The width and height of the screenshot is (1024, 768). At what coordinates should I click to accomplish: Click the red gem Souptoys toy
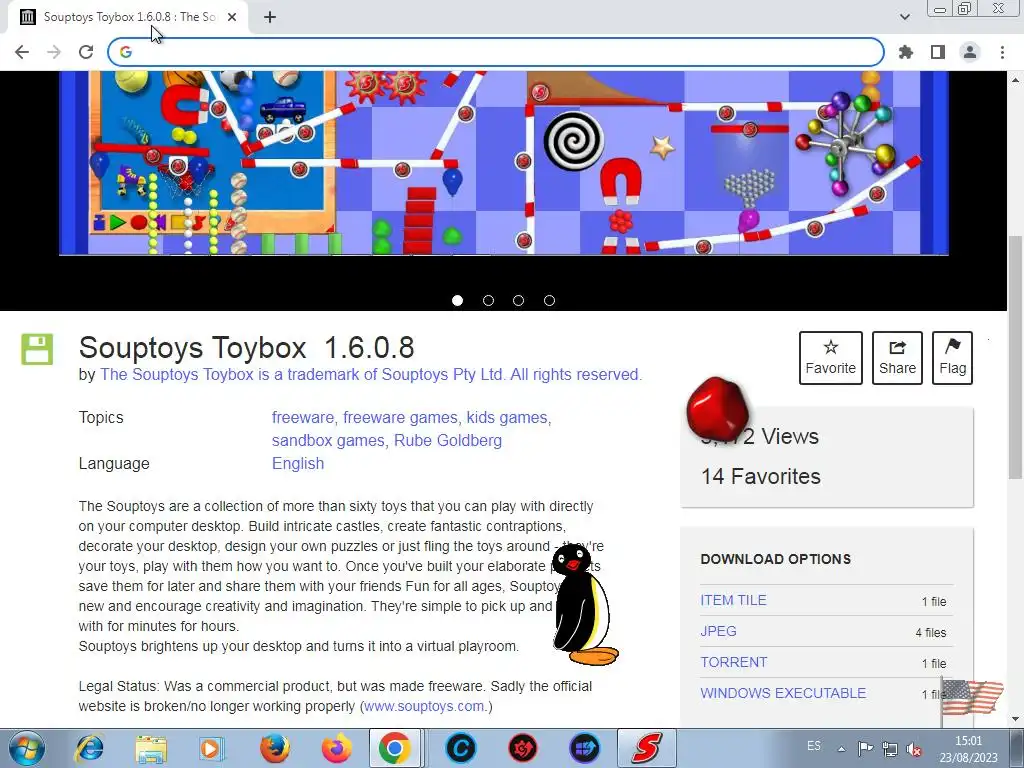pos(717,409)
